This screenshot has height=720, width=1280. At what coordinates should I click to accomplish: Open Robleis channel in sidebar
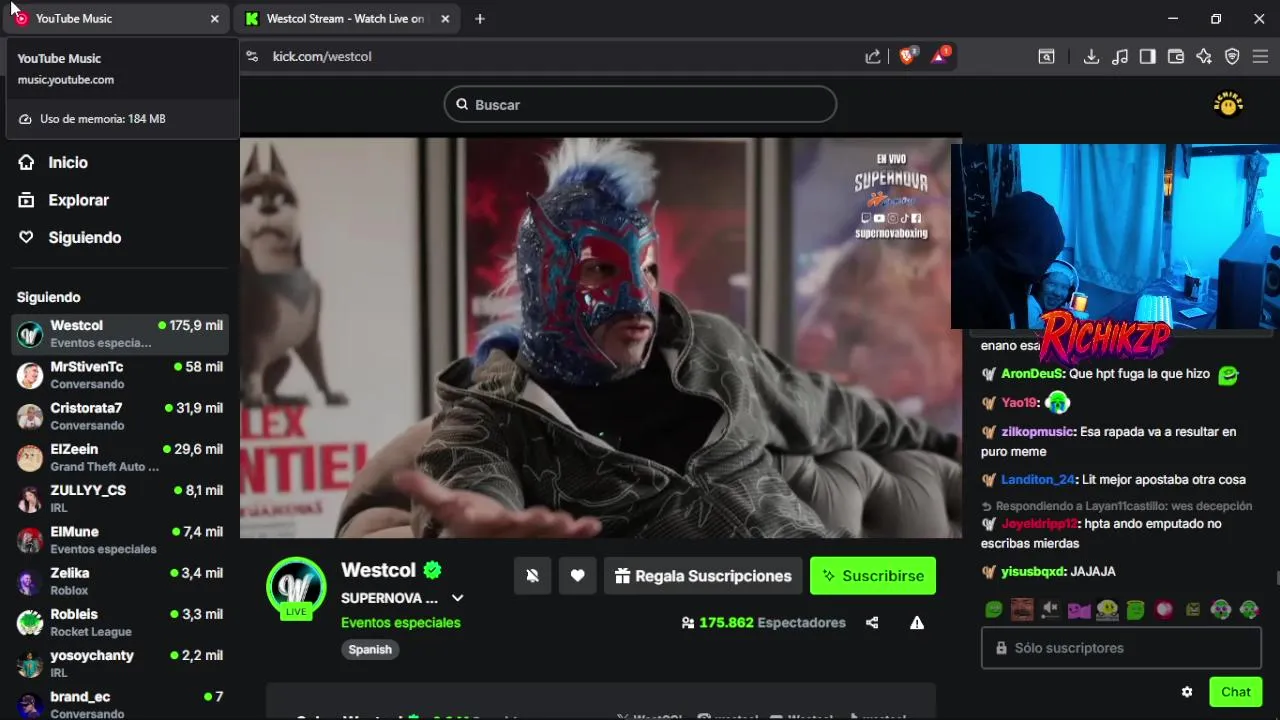(120, 622)
